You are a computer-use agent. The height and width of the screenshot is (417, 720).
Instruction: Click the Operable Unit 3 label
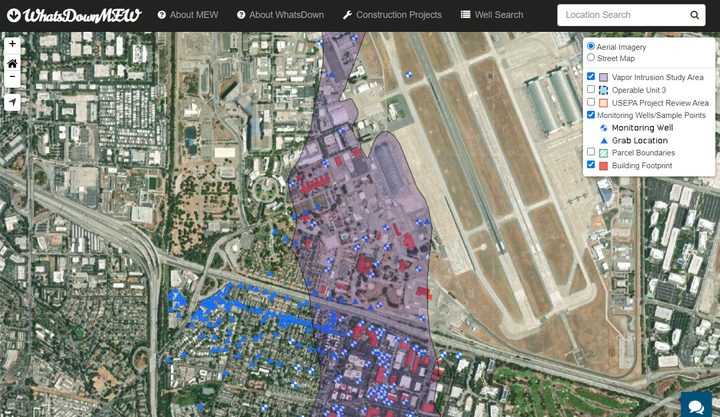coord(639,90)
